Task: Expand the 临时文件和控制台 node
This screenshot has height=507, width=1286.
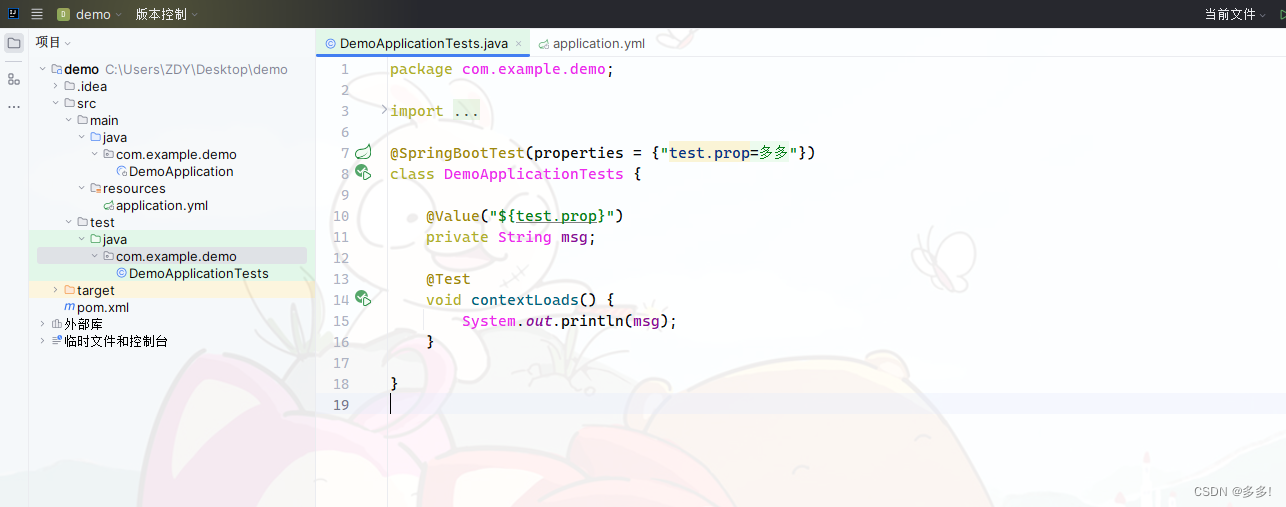Action: point(43,342)
